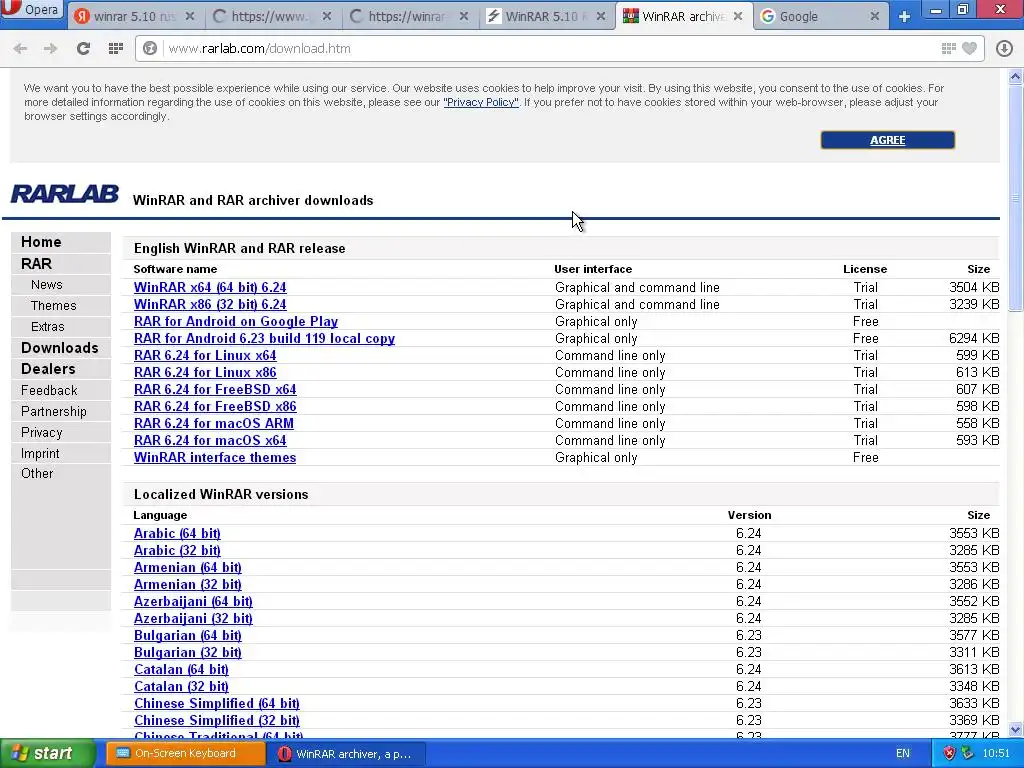Screen dimensions: 1024x768
Task: Open the Opera menu button
Action: click(x=32, y=10)
